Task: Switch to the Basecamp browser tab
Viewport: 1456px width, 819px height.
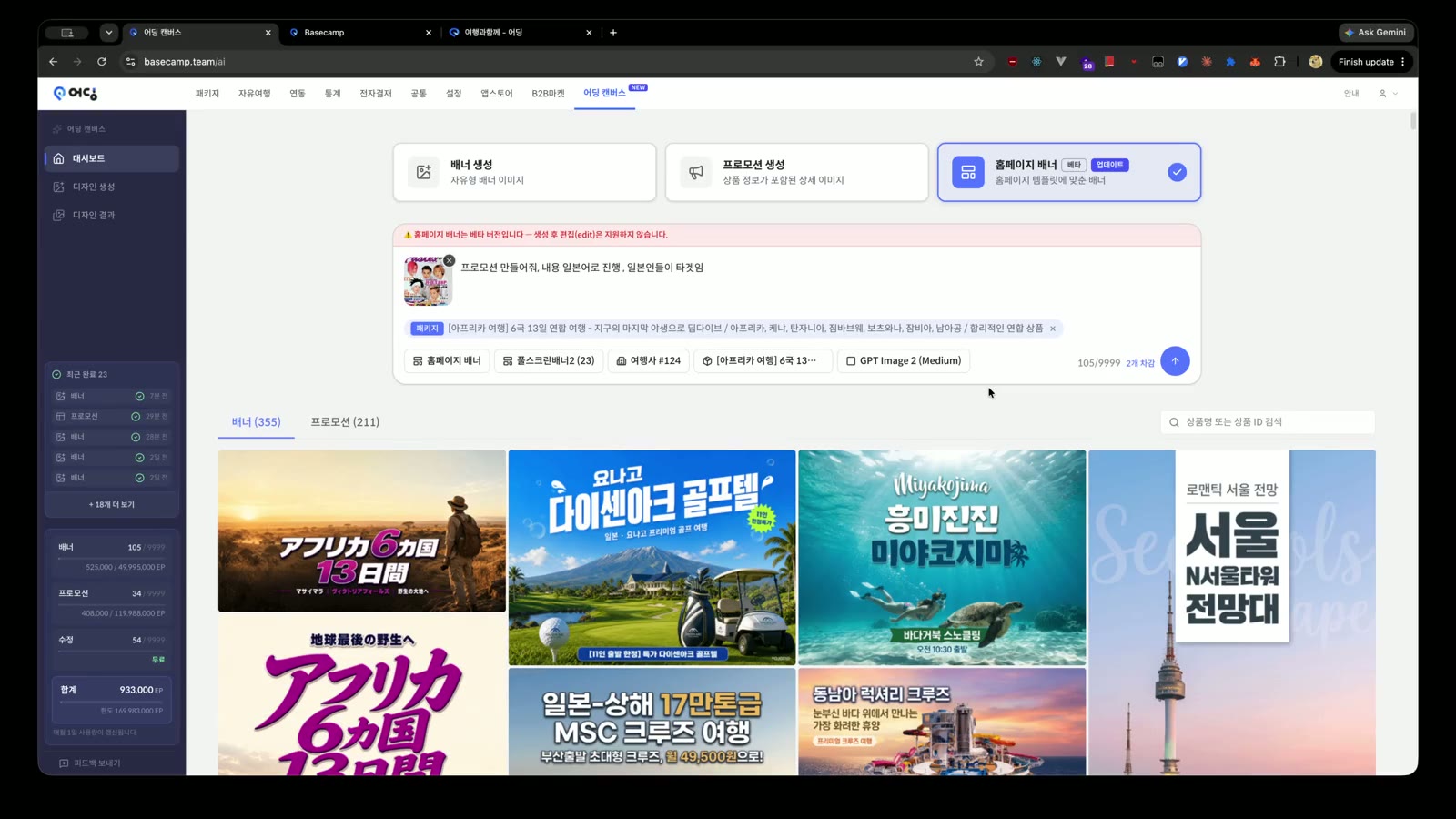Action: click(359, 33)
